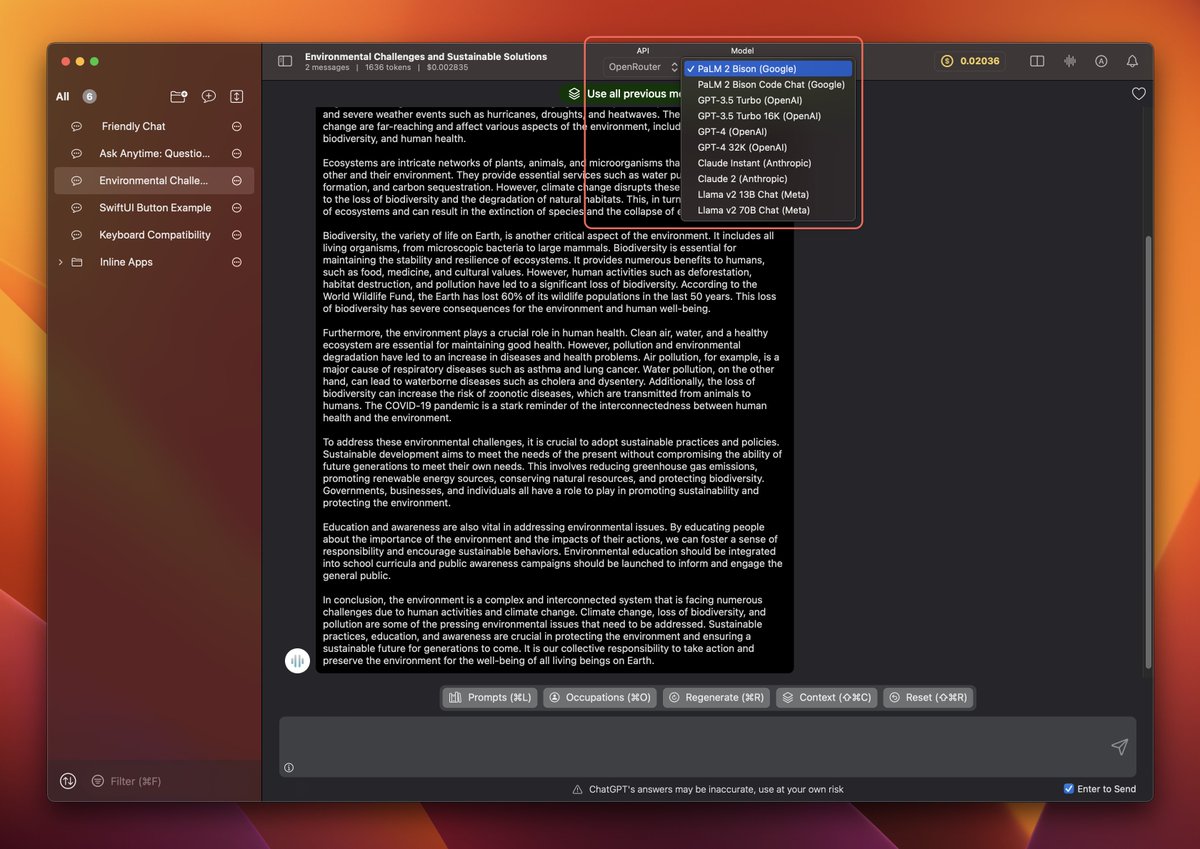Click the 2 messages stat

pos(327,68)
